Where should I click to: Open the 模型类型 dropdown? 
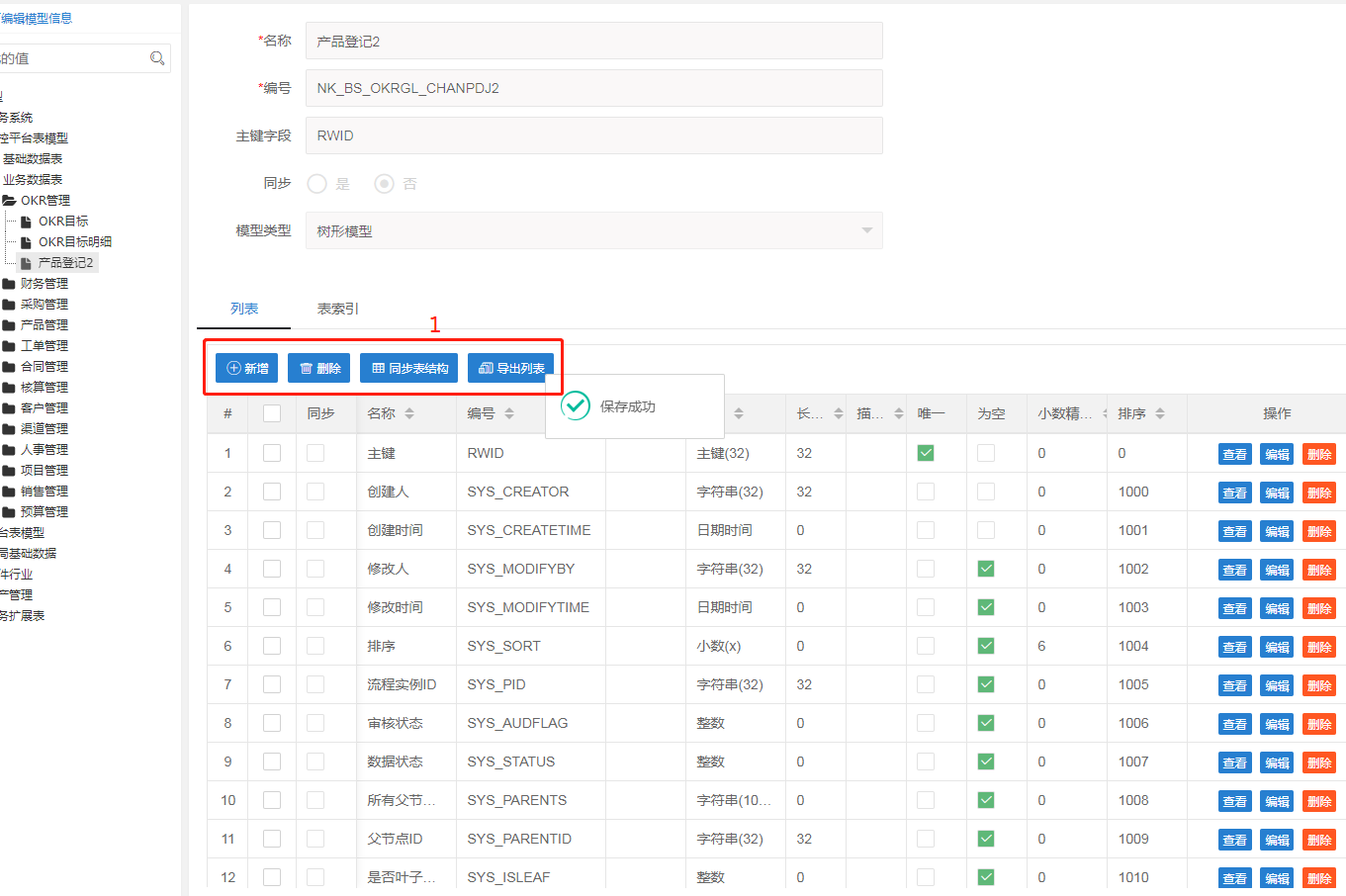click(593, 230)
